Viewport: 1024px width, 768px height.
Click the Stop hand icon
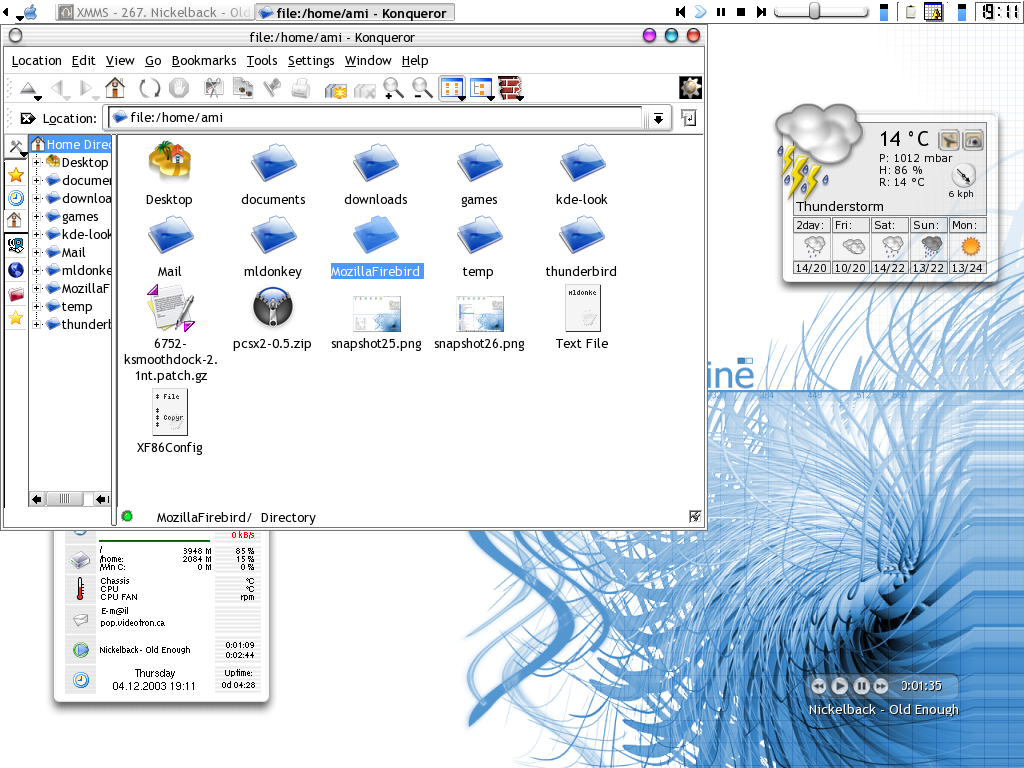point(178,88)
